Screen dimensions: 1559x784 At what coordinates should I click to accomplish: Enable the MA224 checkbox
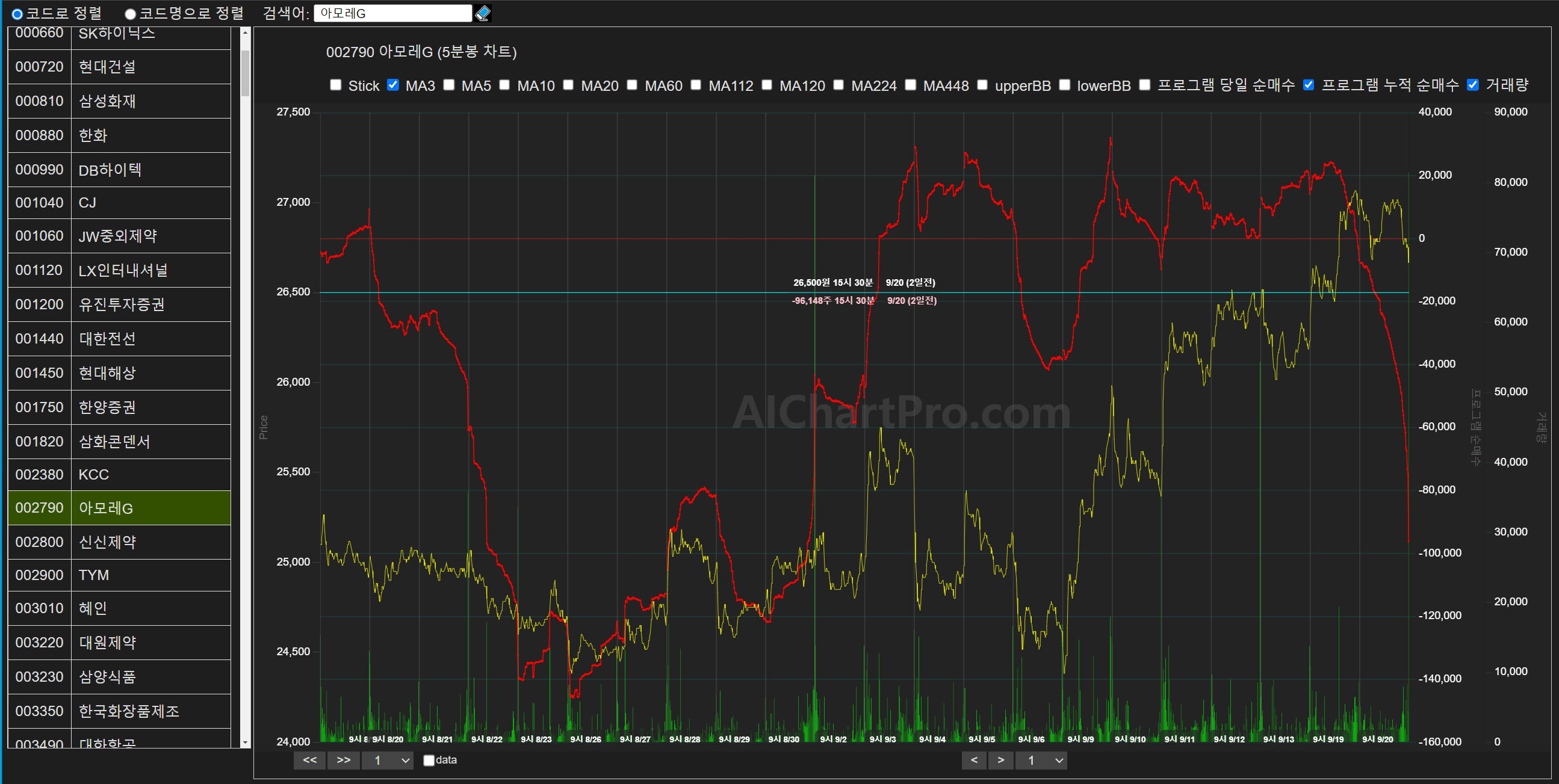pyautogui.click(x=838, y=85)
